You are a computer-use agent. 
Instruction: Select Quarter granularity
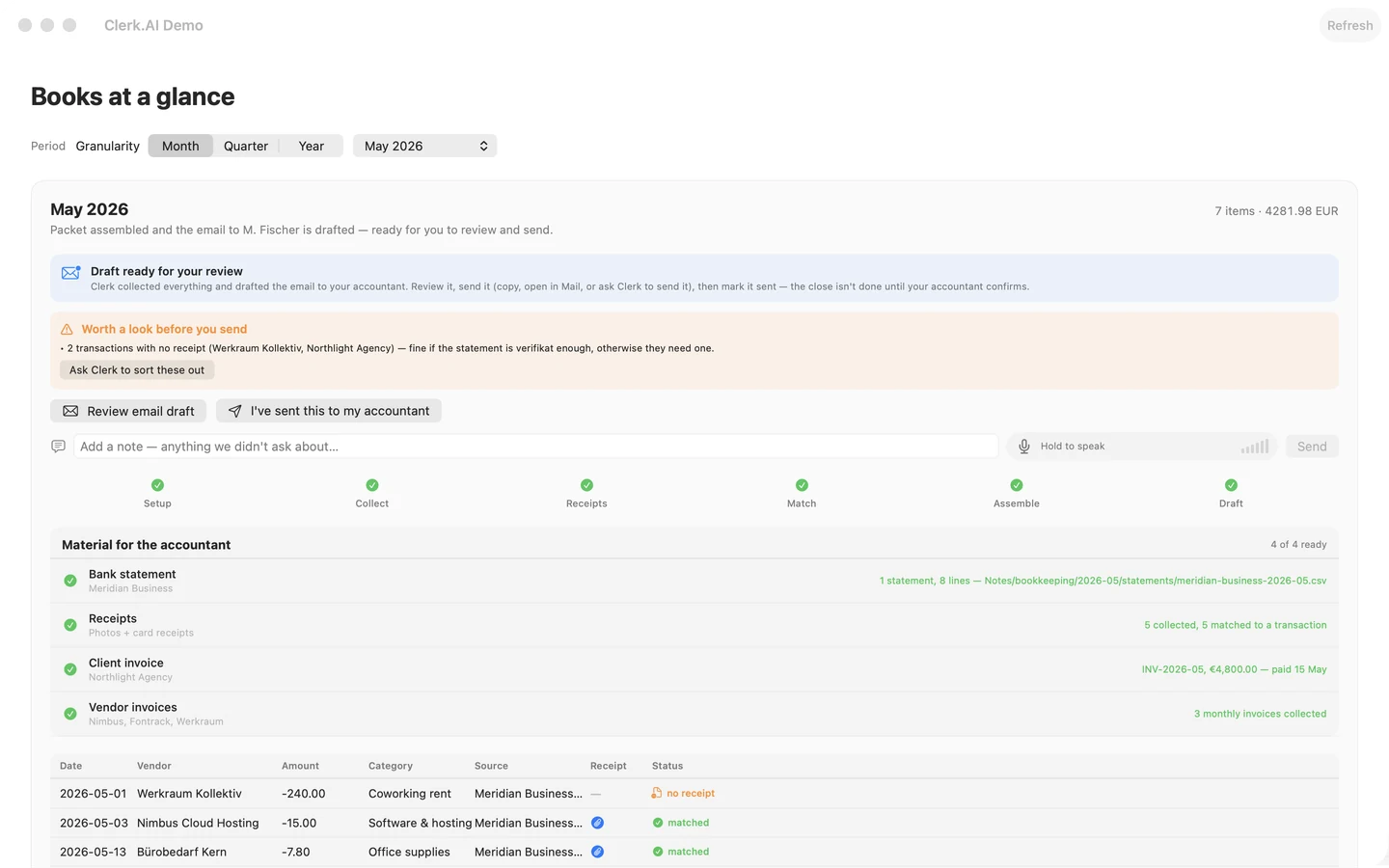[x=246, y=147]
